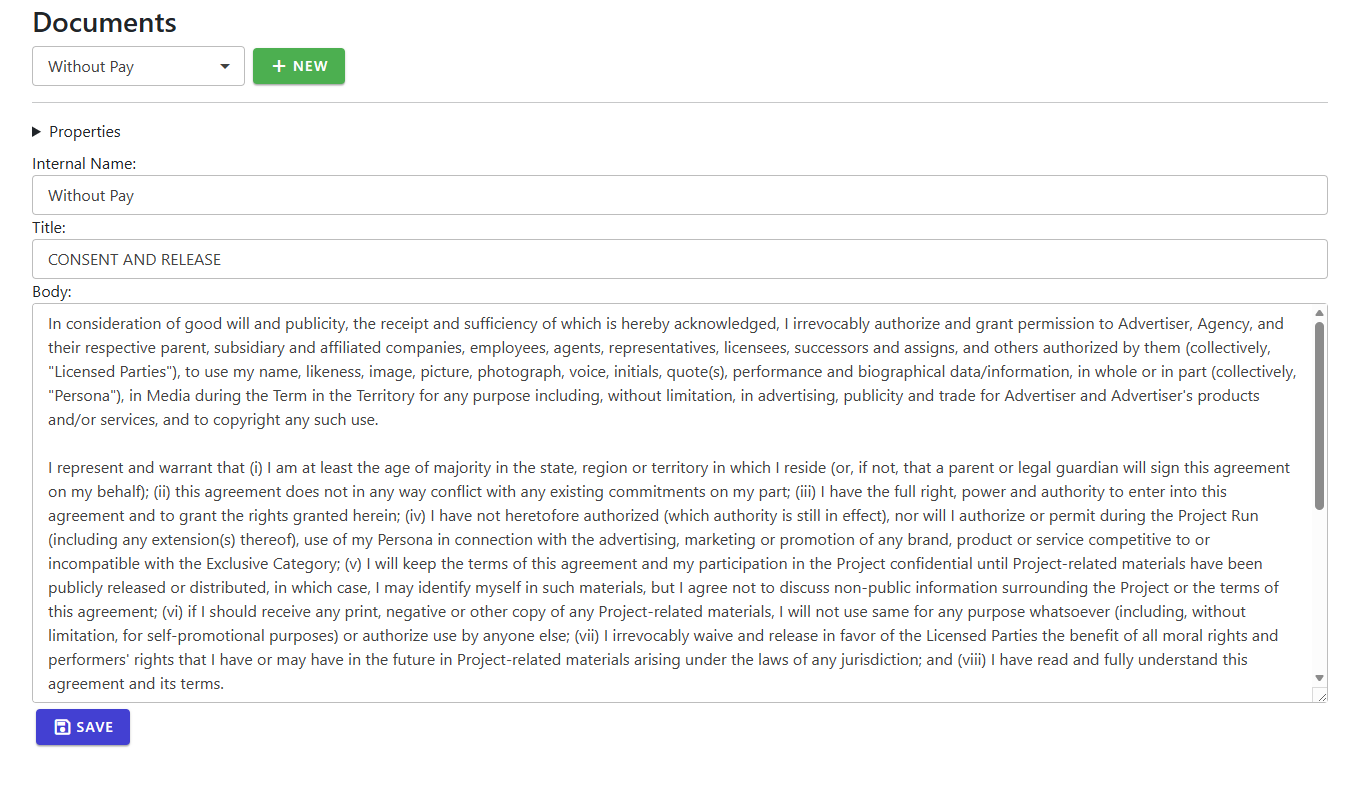Screen dimensions: 1359x811
Task: Click the plus icon on NEW button
Action: [x=279, y=66]
